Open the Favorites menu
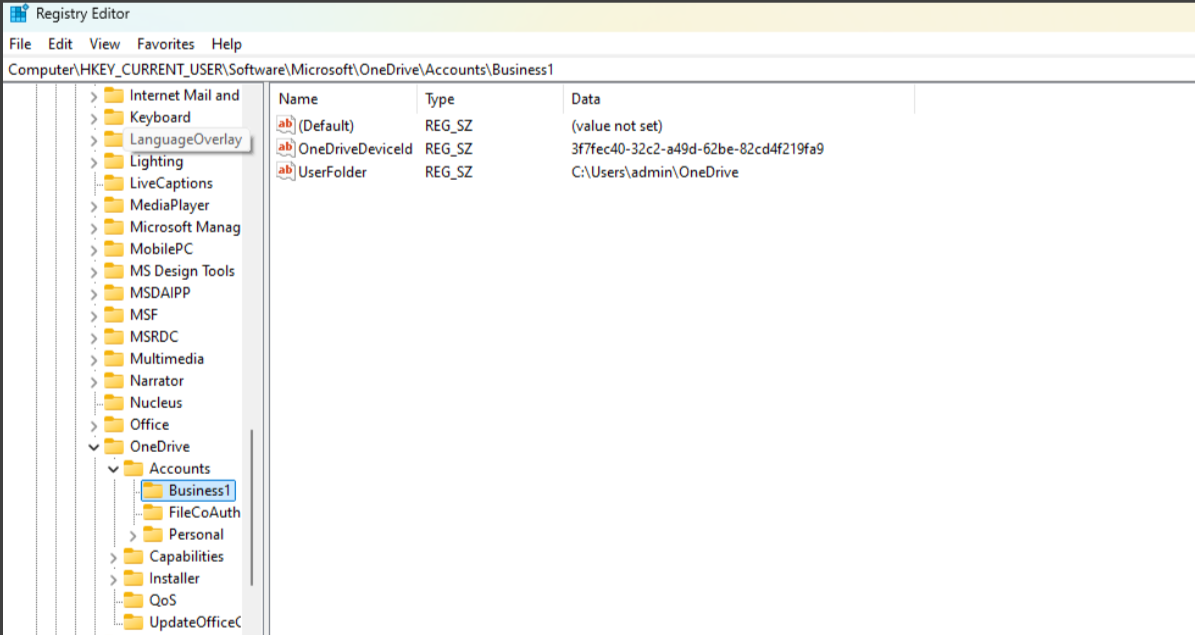The height and width of the screenshot is (635, 1195). pyautogui.click(x=165, y=44)
